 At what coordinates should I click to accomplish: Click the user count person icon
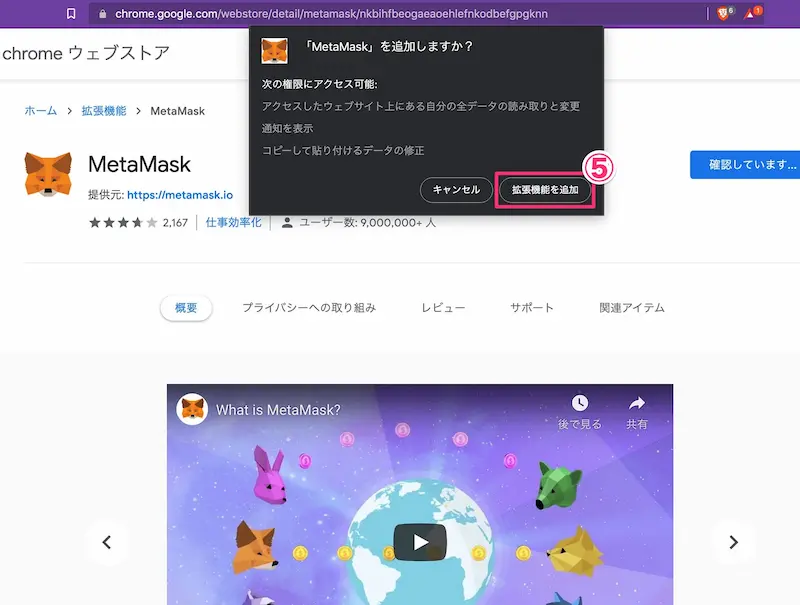click(287, 222)
